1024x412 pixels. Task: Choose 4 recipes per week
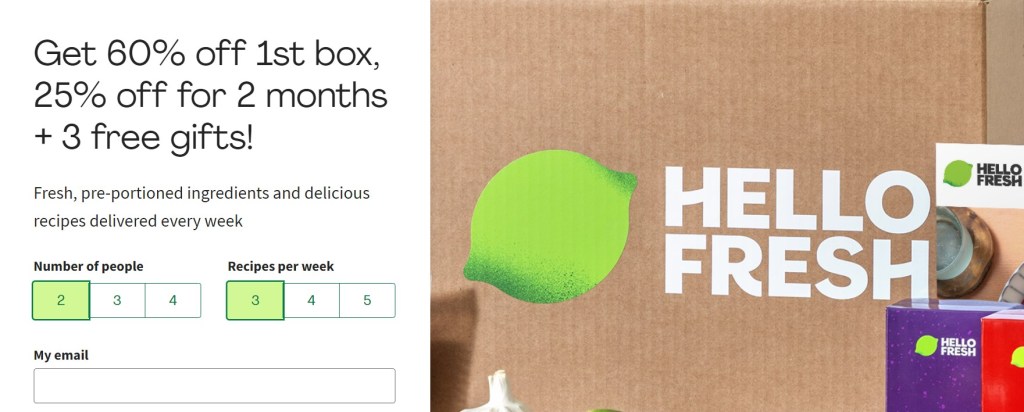[311, 300]
